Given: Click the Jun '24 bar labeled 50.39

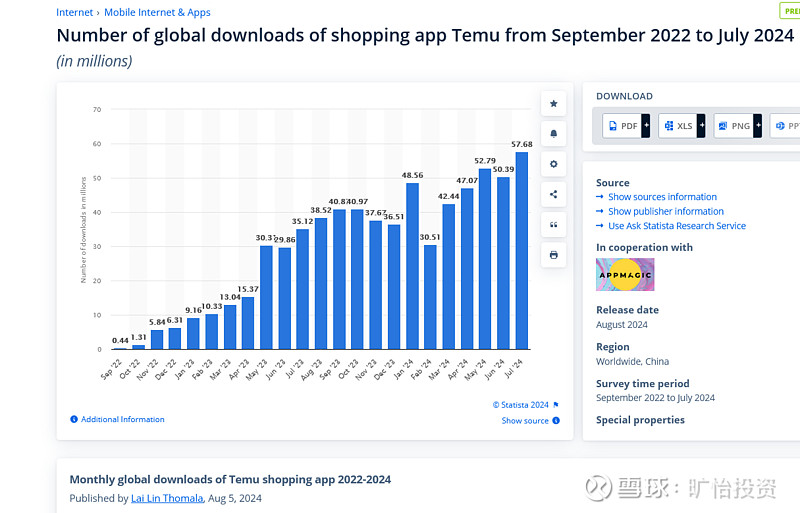Looking at the screenshot, I should 503,263.
